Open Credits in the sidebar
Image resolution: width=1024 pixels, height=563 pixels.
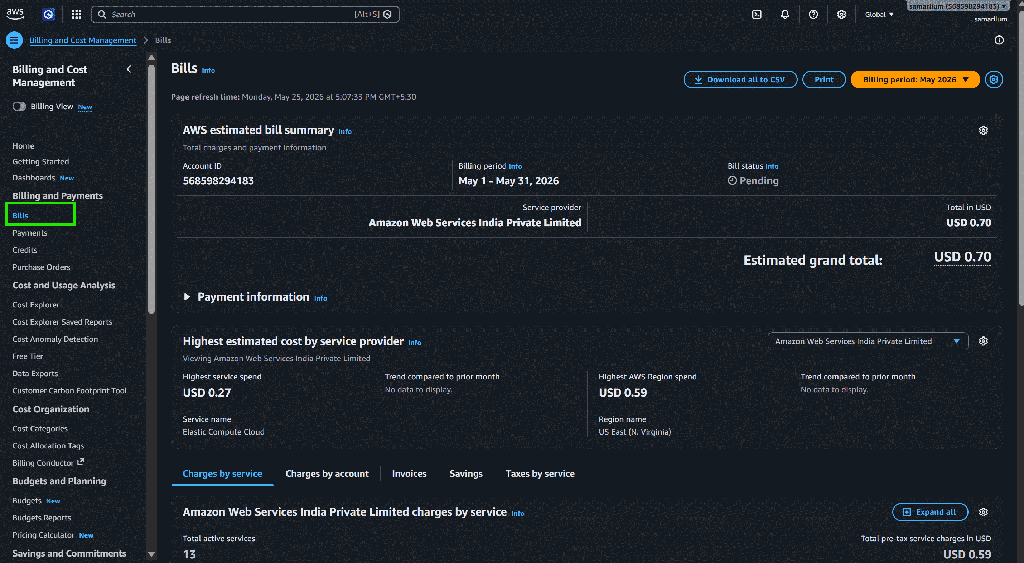[25, 249]
